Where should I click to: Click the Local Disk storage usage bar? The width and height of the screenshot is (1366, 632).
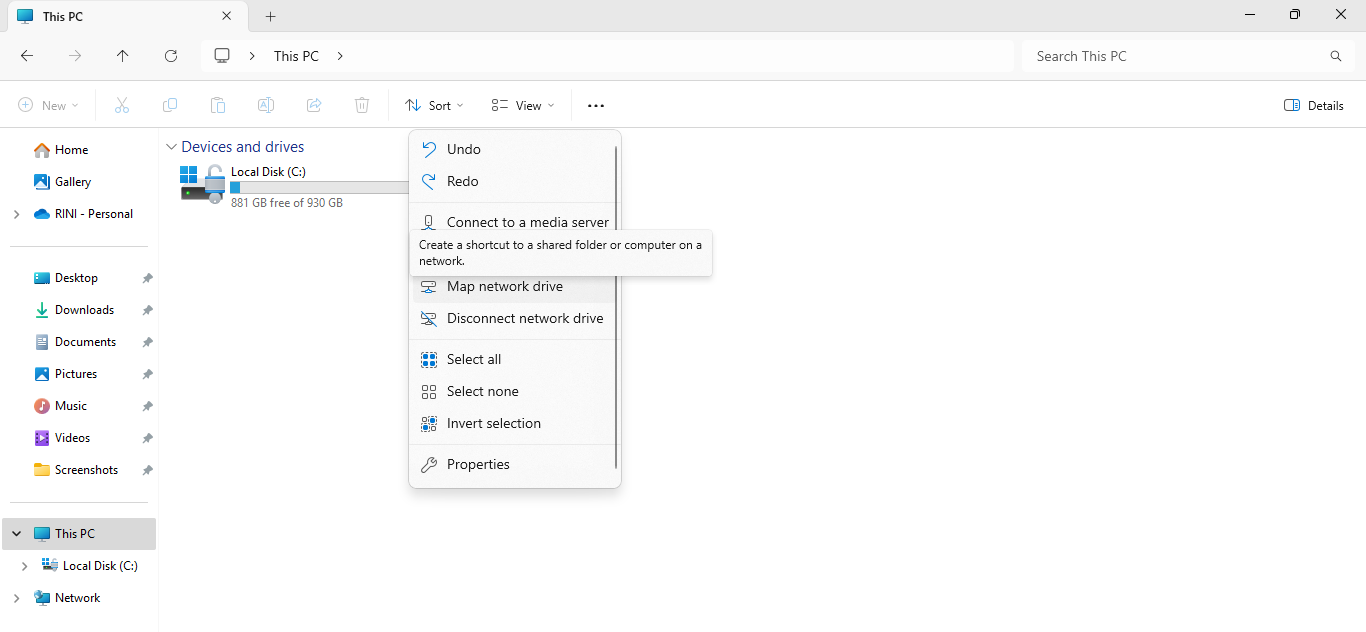click(318, 187)
